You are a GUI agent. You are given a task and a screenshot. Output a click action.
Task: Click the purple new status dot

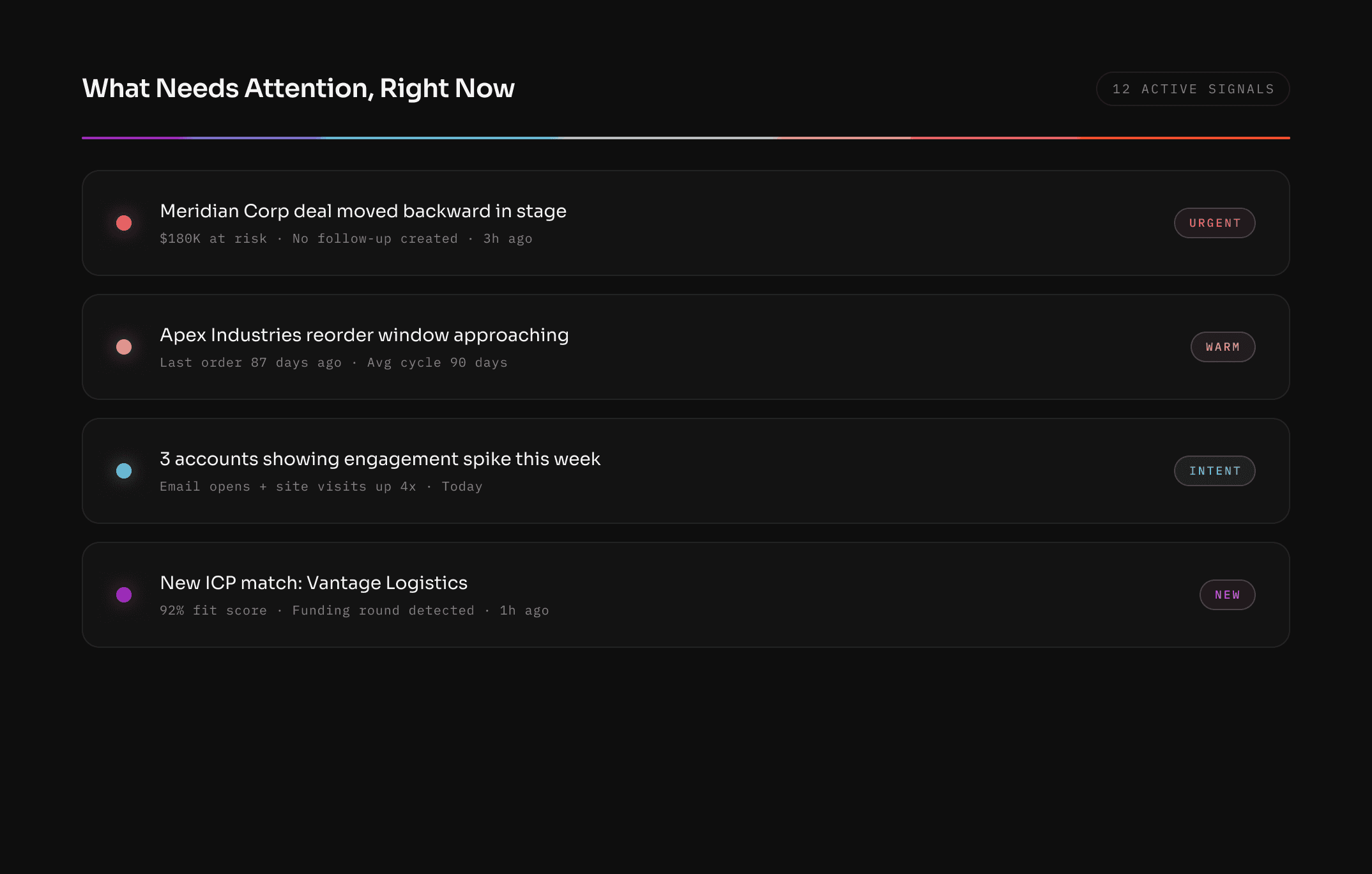(x=124, y=595)
